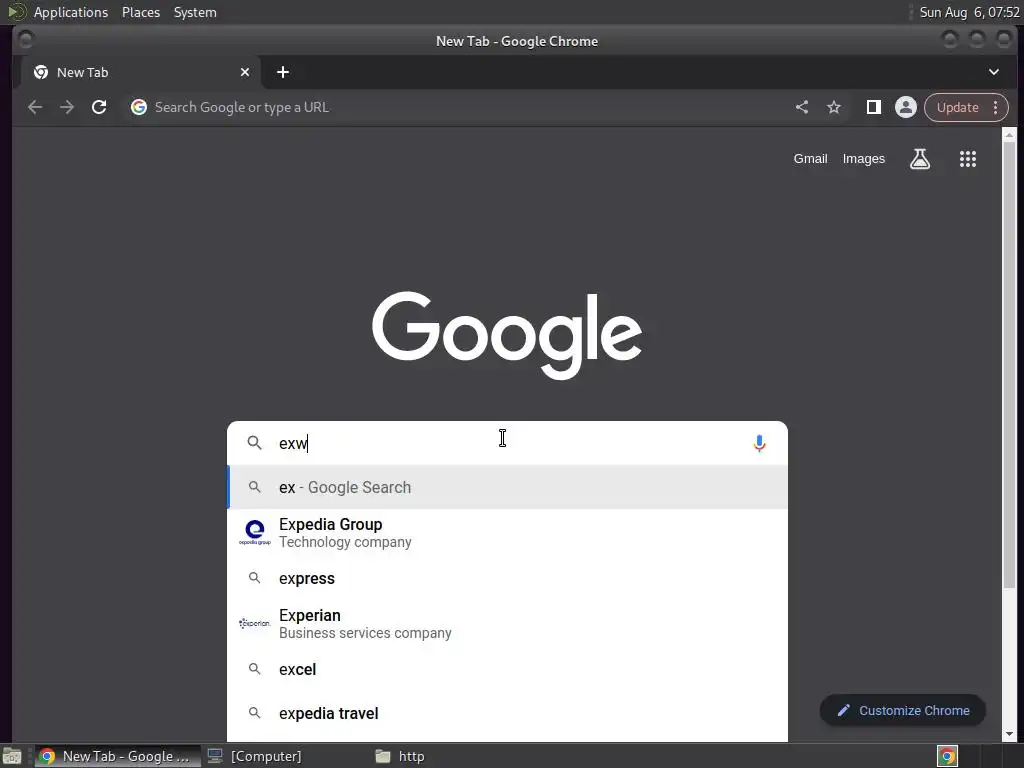Image resolution: width=1024 pixels, height=768 pixels.
Task: Click the page vertical scrollbar
Action: coord(1009,366)
